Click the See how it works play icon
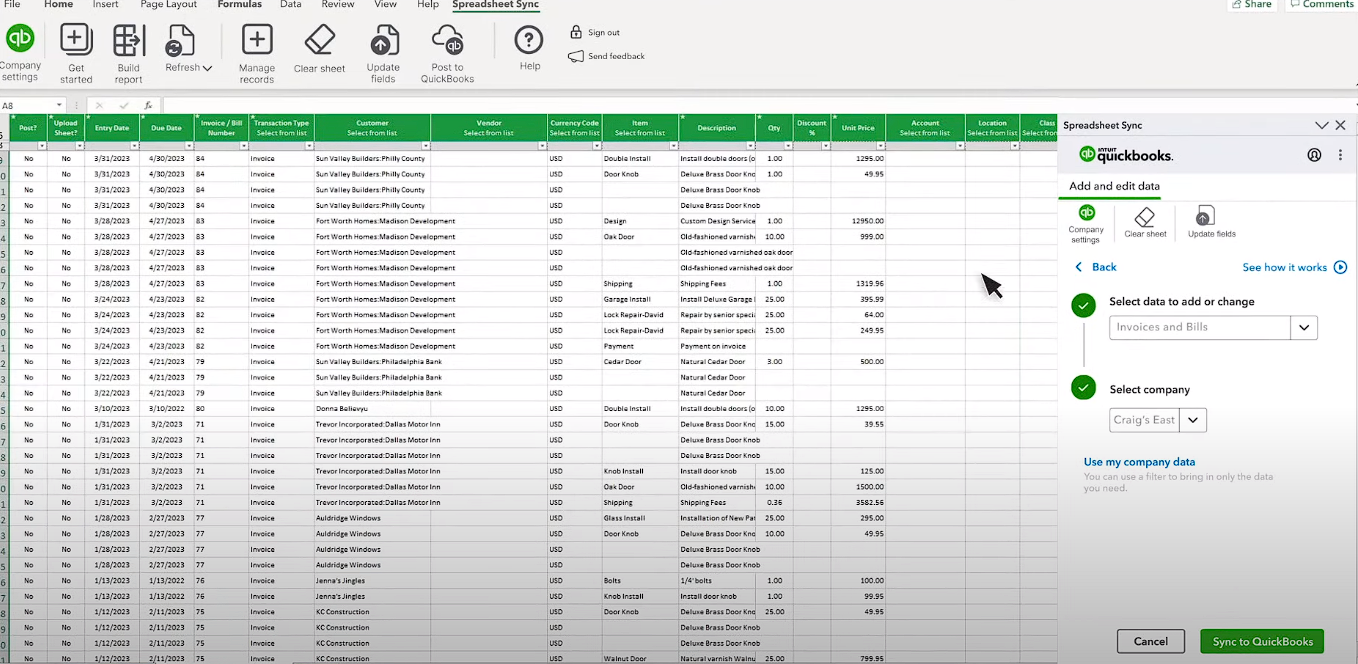Viewport: 1358px width, 664px height. pyautogui.click(x=1341, y=267)
